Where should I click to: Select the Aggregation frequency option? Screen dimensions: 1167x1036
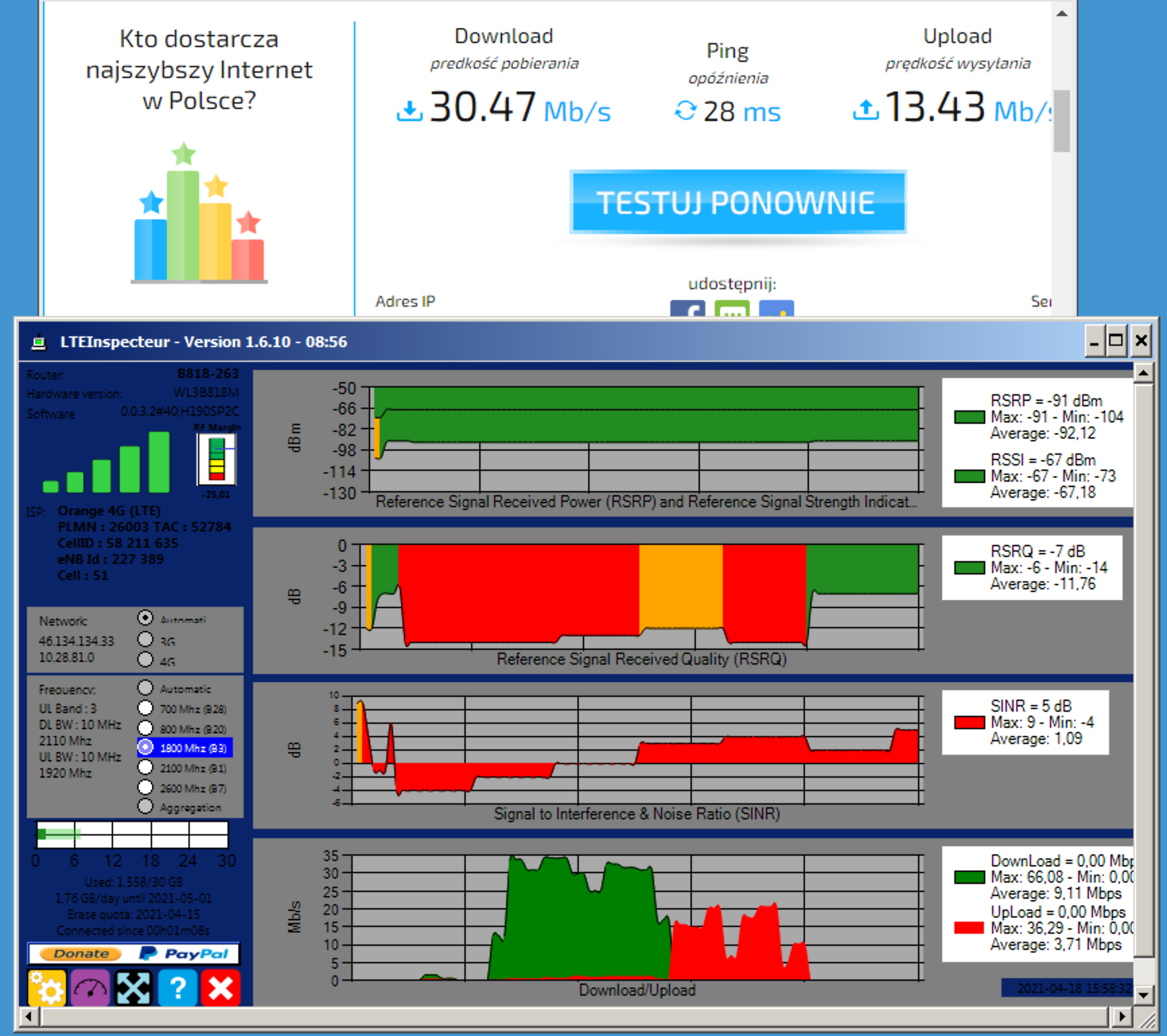145,806
